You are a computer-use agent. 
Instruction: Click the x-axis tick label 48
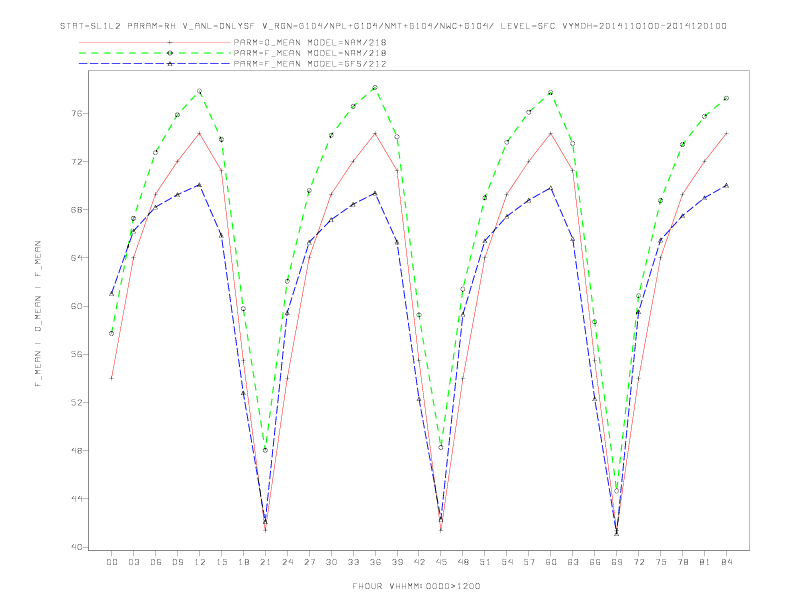pos(463,562)
